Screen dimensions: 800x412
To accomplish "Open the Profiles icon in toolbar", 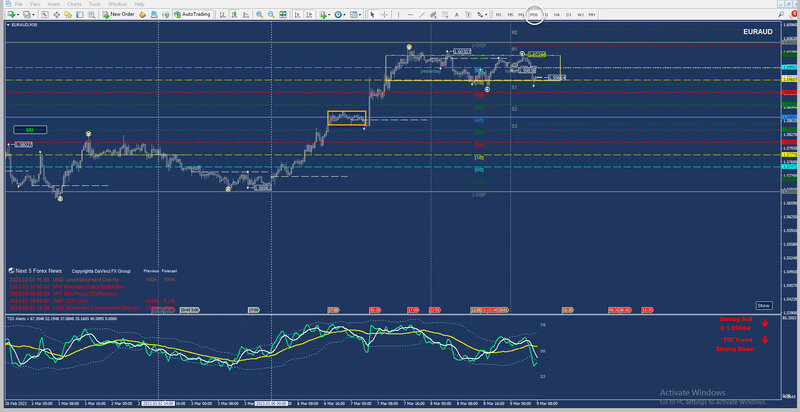I will coord(26,14).
